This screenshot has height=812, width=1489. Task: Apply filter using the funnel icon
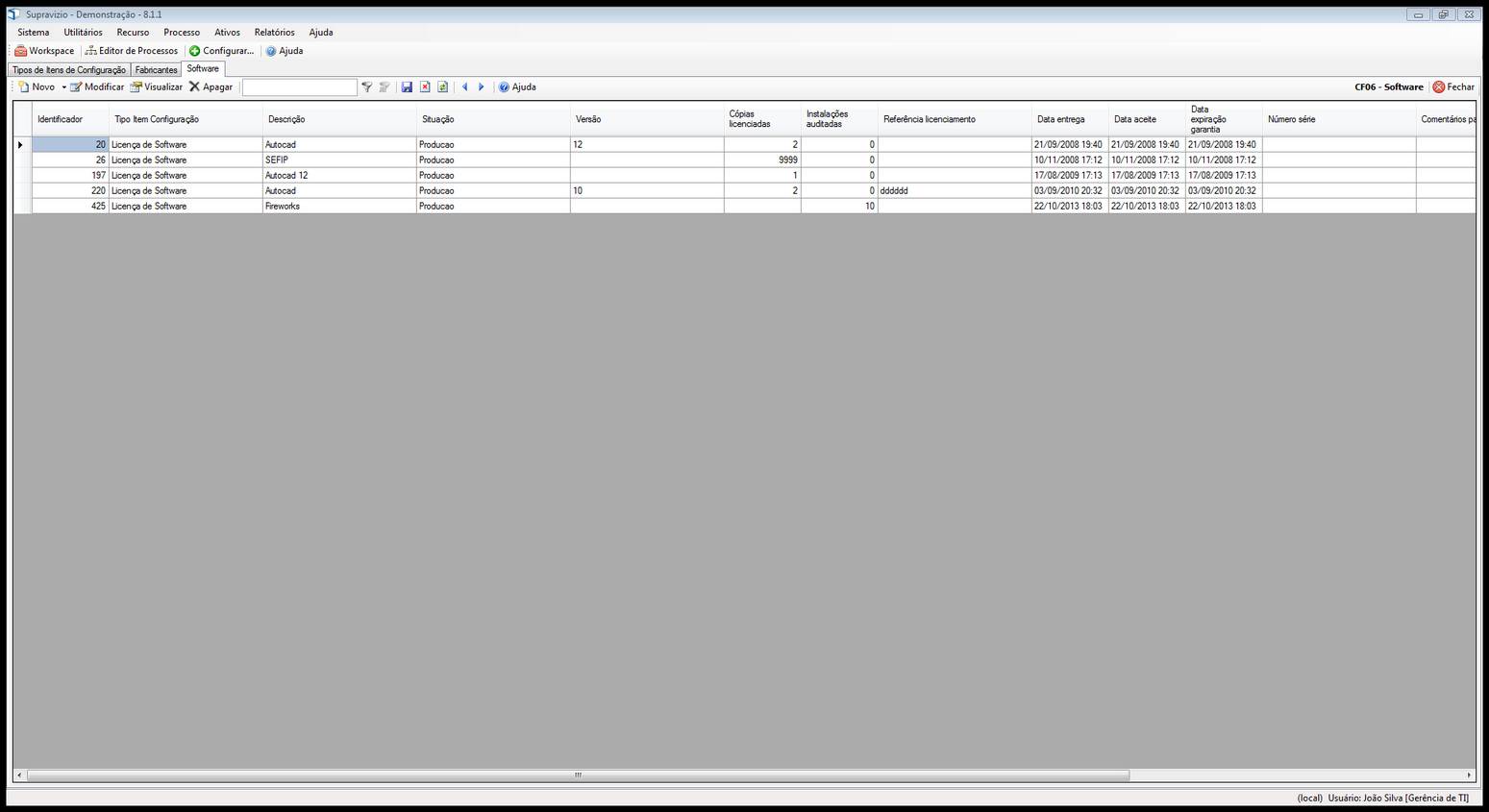[x=366, y=86]
